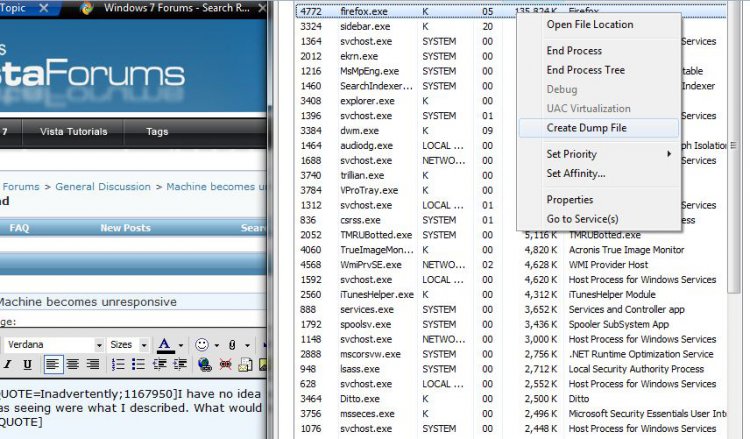The image size is (750, 439).
Task: Align post text left
Action: click(53, 364)
